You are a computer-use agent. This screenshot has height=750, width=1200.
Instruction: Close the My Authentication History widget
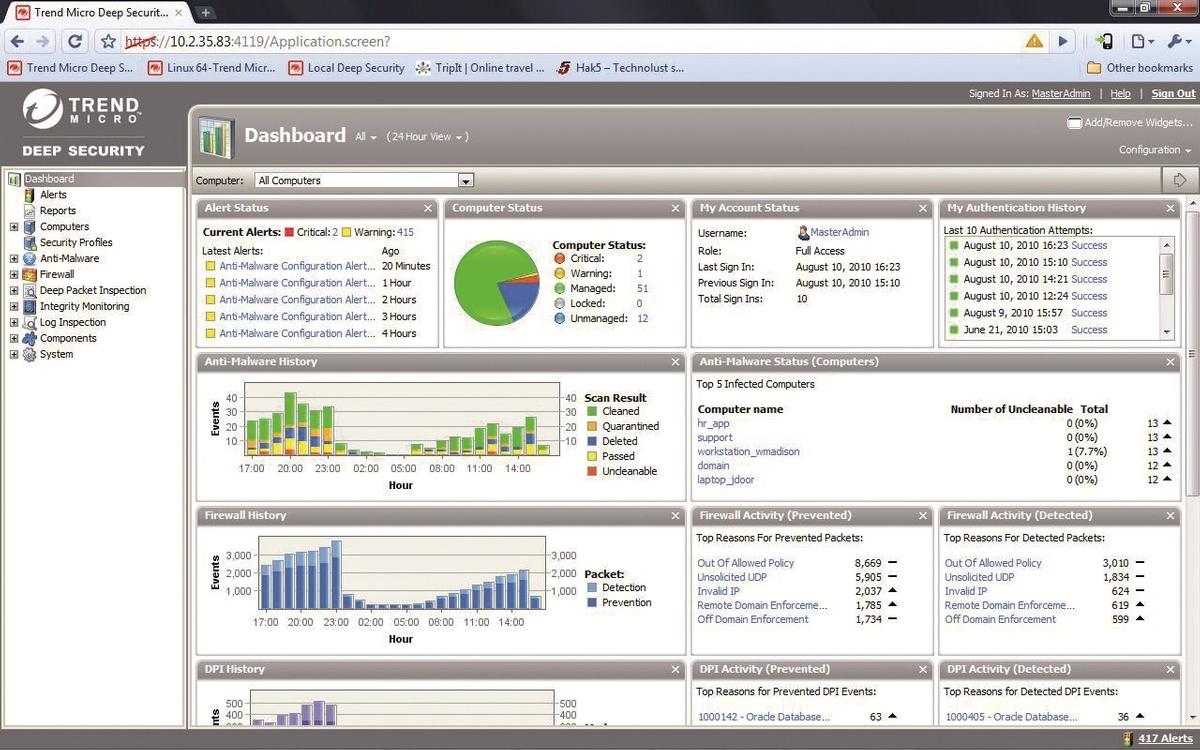[x=1171, y=208]
